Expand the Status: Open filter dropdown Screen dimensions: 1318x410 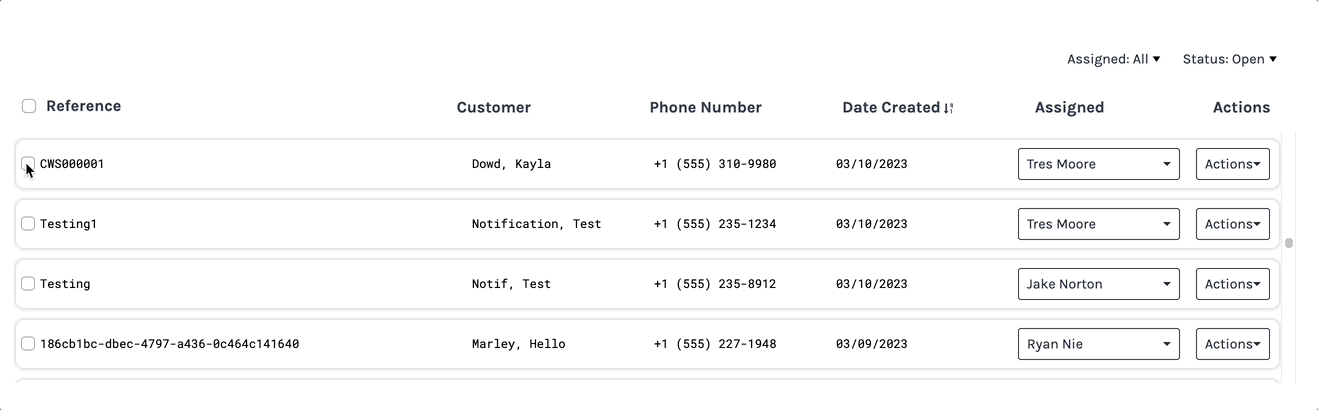(x=1229, y=59)
